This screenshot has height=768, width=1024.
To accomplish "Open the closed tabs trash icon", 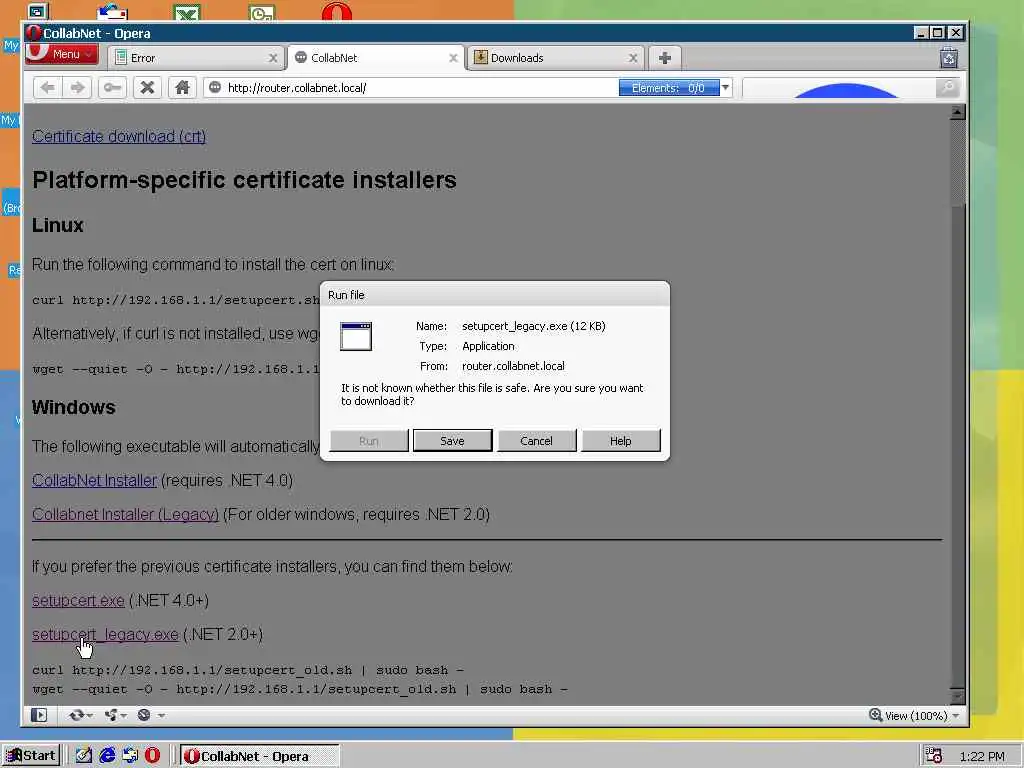I will point(949,58).
